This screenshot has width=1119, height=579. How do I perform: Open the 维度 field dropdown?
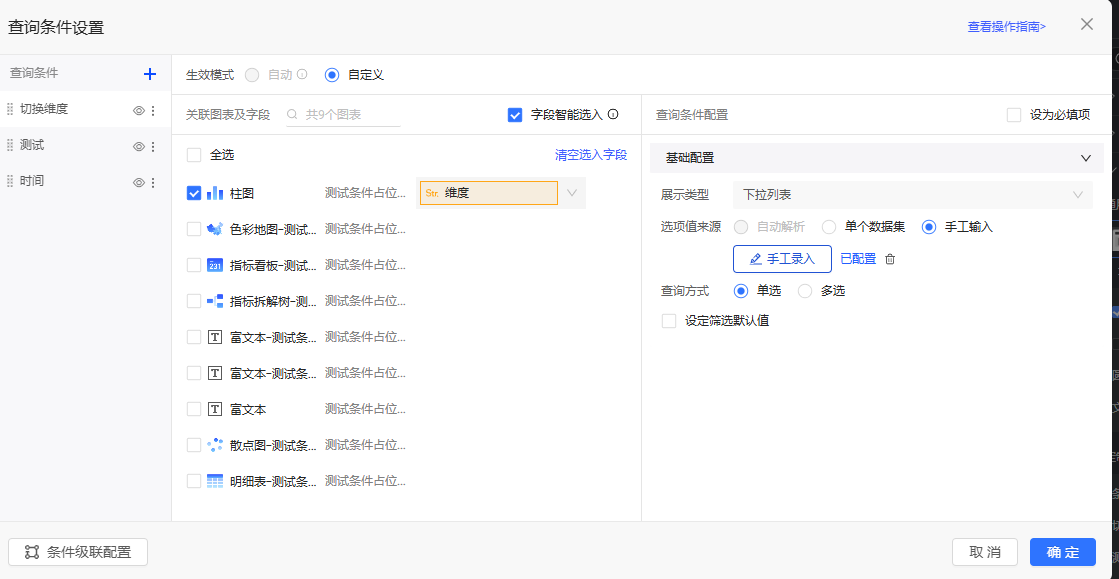[572, 193]
